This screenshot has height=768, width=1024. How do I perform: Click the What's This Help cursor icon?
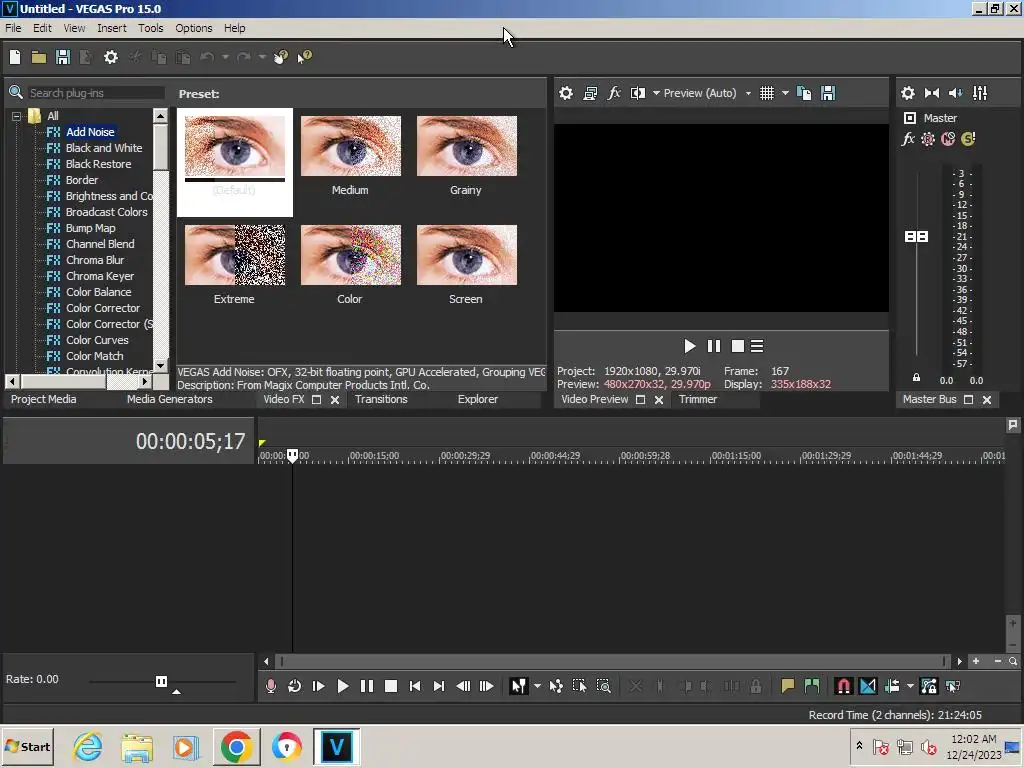(x=304, y=57)
